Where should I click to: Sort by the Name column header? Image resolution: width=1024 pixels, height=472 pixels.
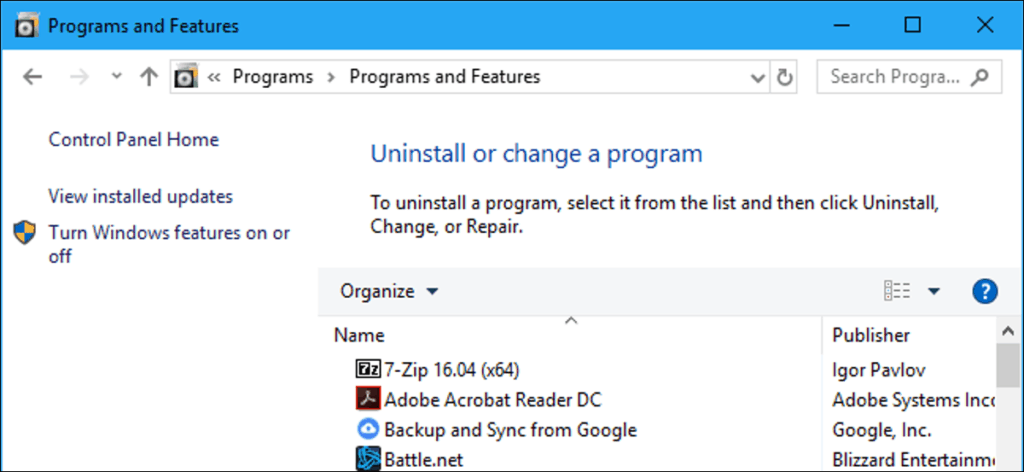360,335
